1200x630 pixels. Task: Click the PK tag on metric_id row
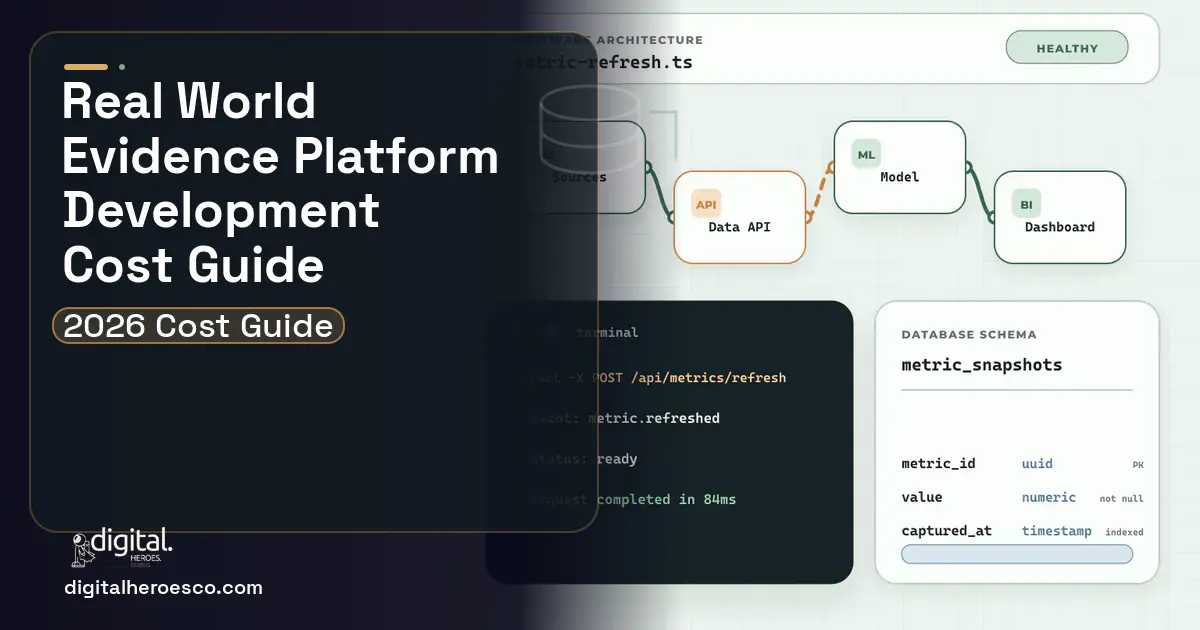1138,465
